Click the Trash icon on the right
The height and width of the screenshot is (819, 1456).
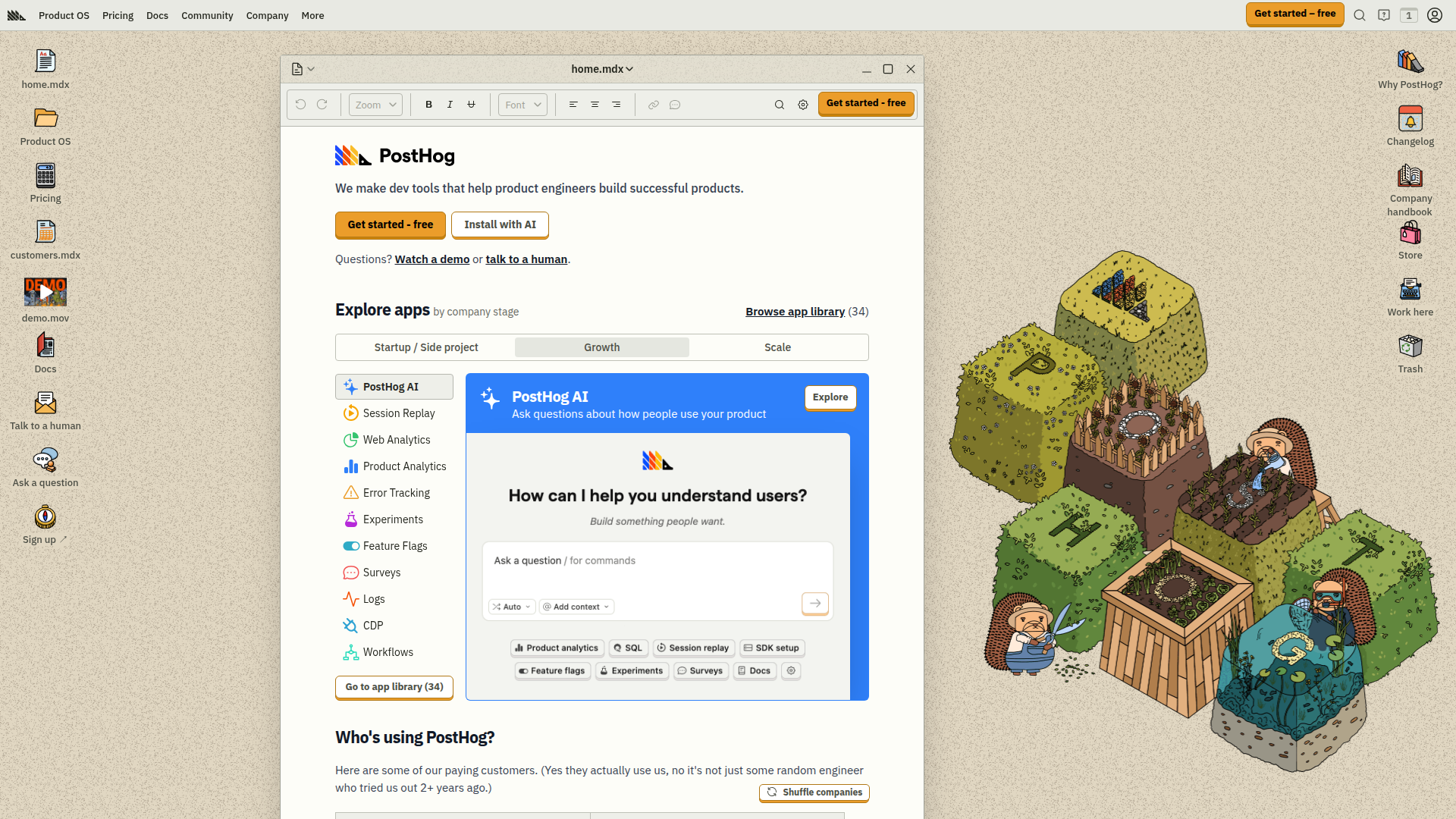1410,347
